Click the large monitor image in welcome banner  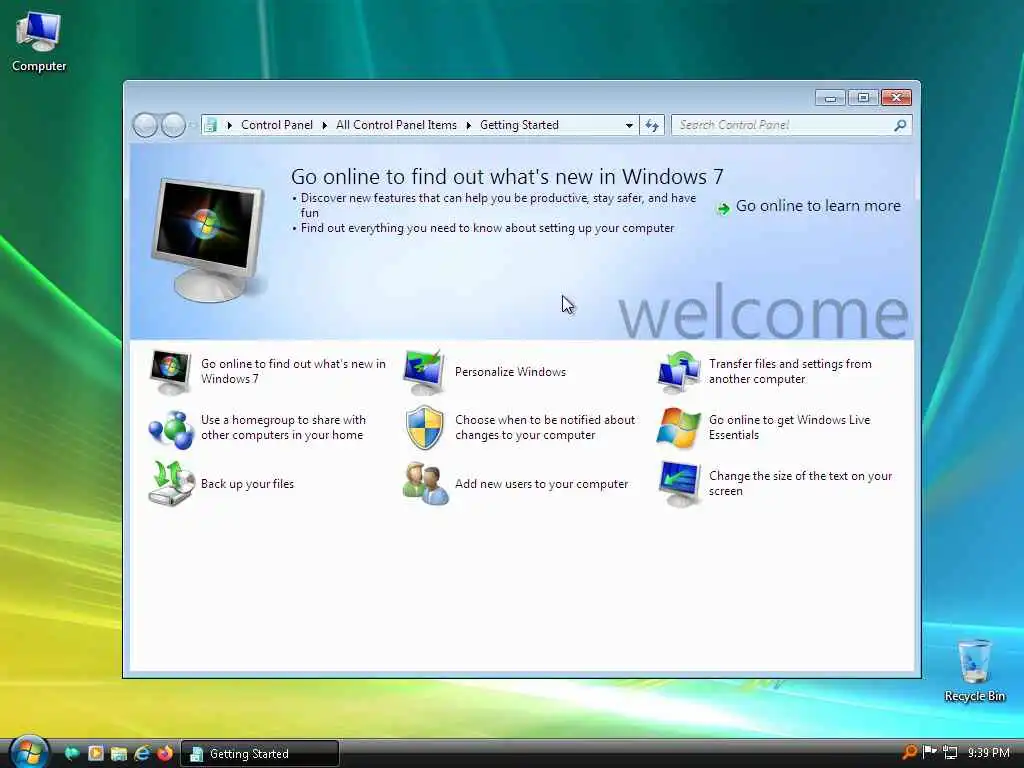coord(208,239)
